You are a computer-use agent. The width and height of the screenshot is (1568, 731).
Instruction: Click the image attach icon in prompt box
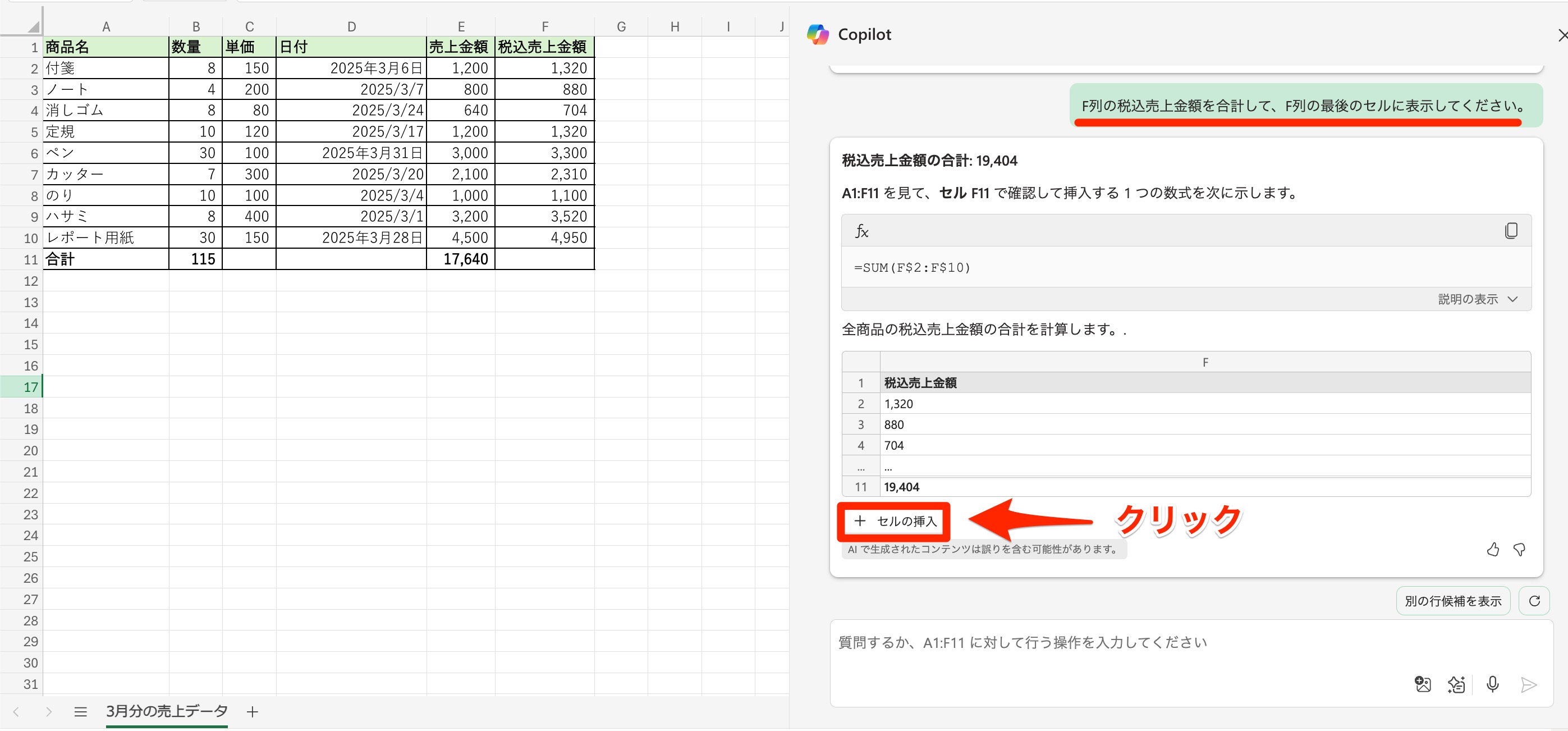click(1423, 684)
